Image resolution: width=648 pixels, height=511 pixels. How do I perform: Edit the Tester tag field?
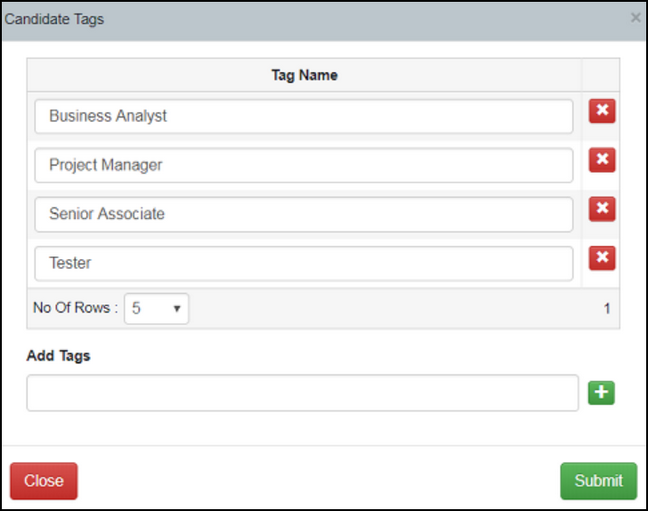tap(304, 263)
